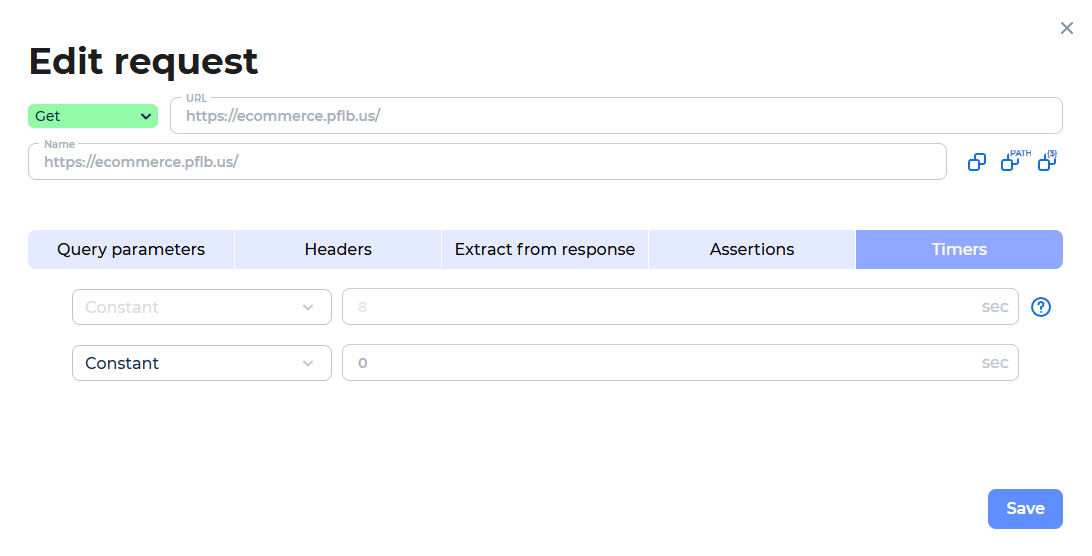Click the copy URL to name icon
The image size is (1092, 556).
click(976, 162)
